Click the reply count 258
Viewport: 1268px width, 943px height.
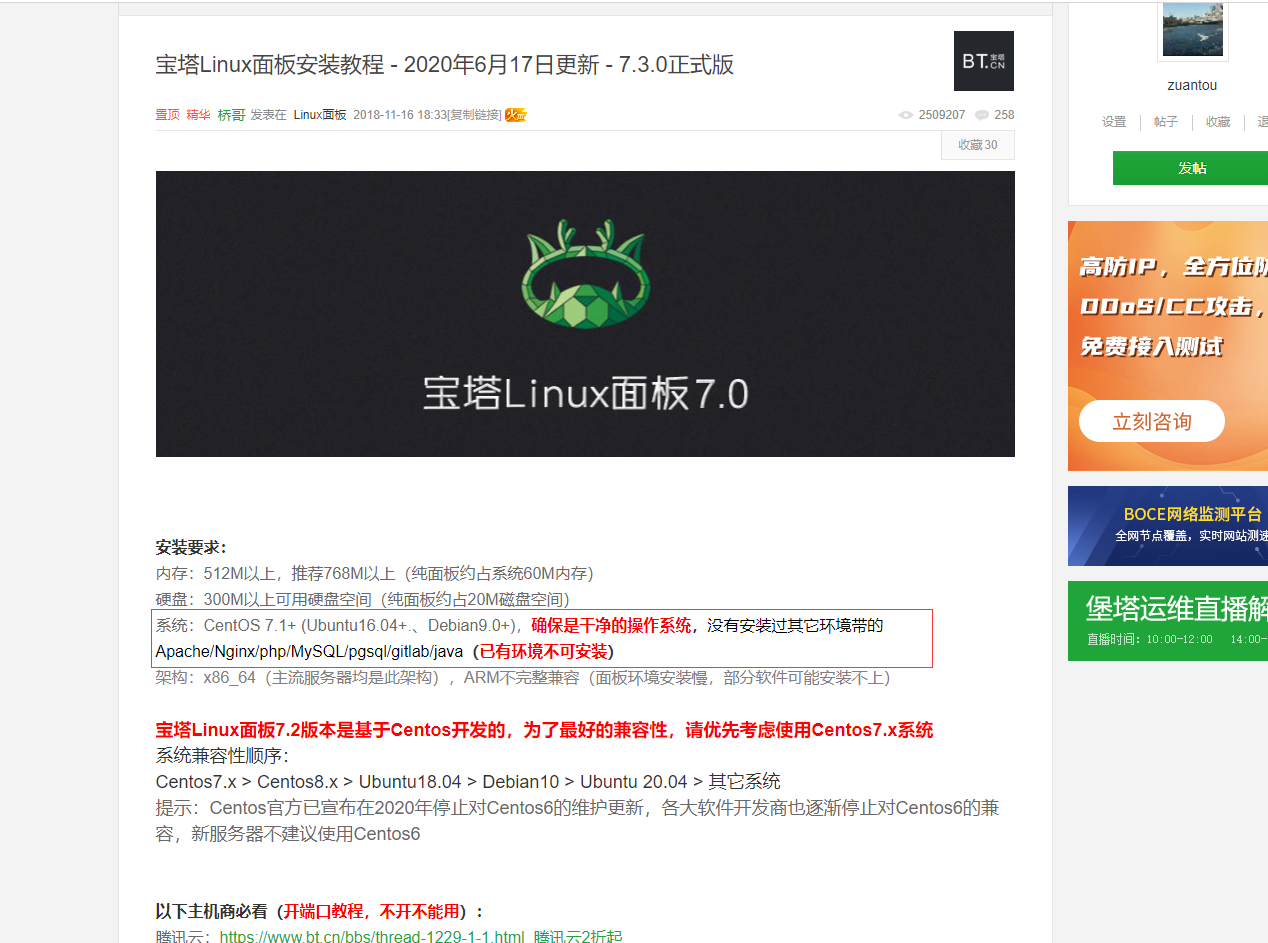click(1004, 115)
